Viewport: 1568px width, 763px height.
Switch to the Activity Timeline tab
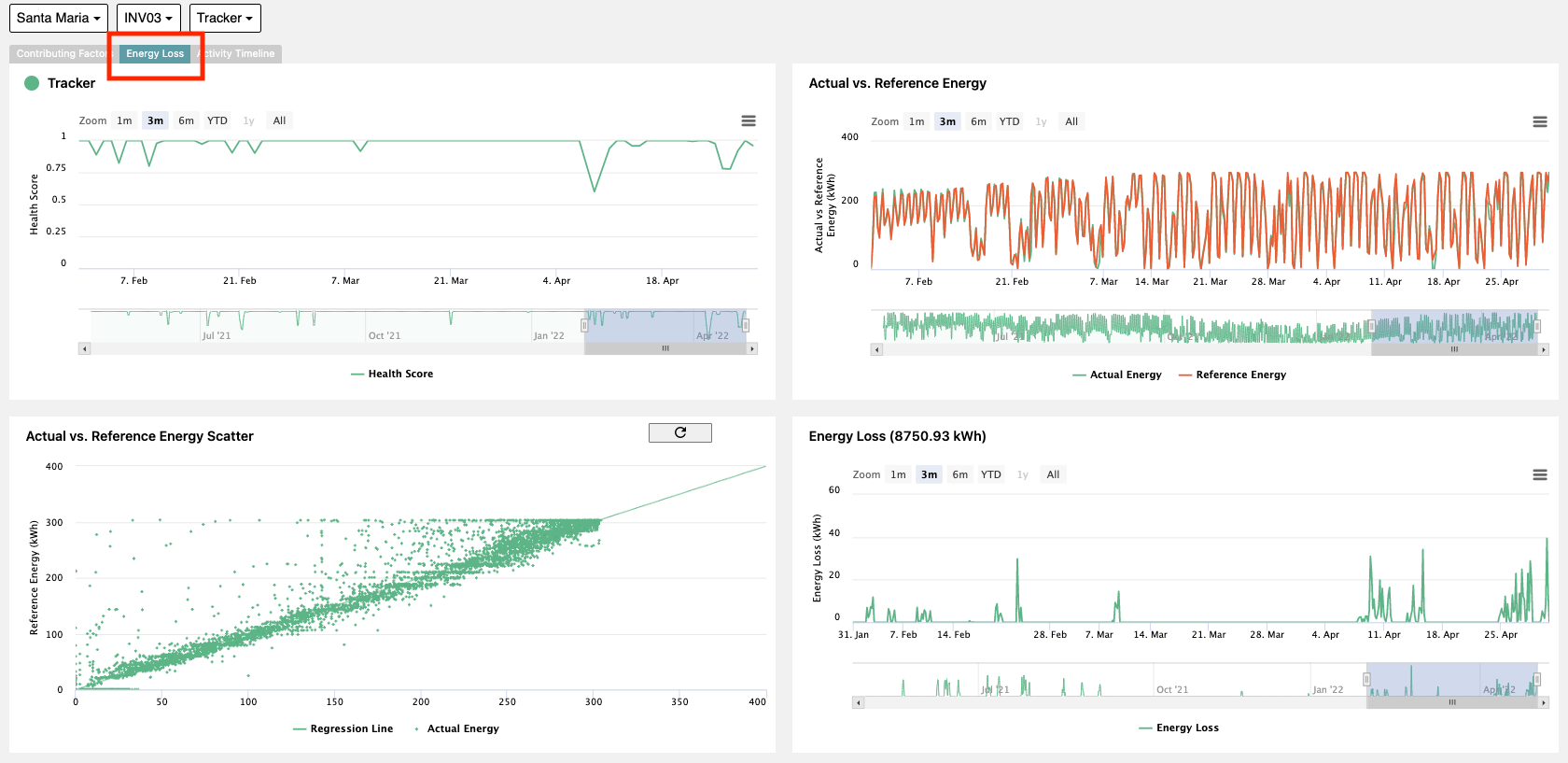point(239,54)
